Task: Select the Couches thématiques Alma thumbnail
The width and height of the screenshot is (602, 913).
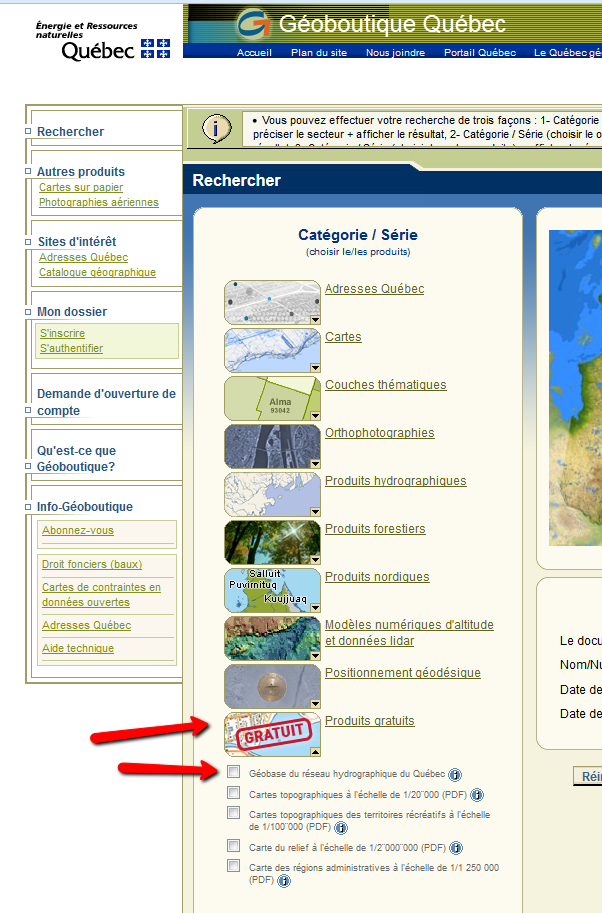Action: tap(272, 398)
